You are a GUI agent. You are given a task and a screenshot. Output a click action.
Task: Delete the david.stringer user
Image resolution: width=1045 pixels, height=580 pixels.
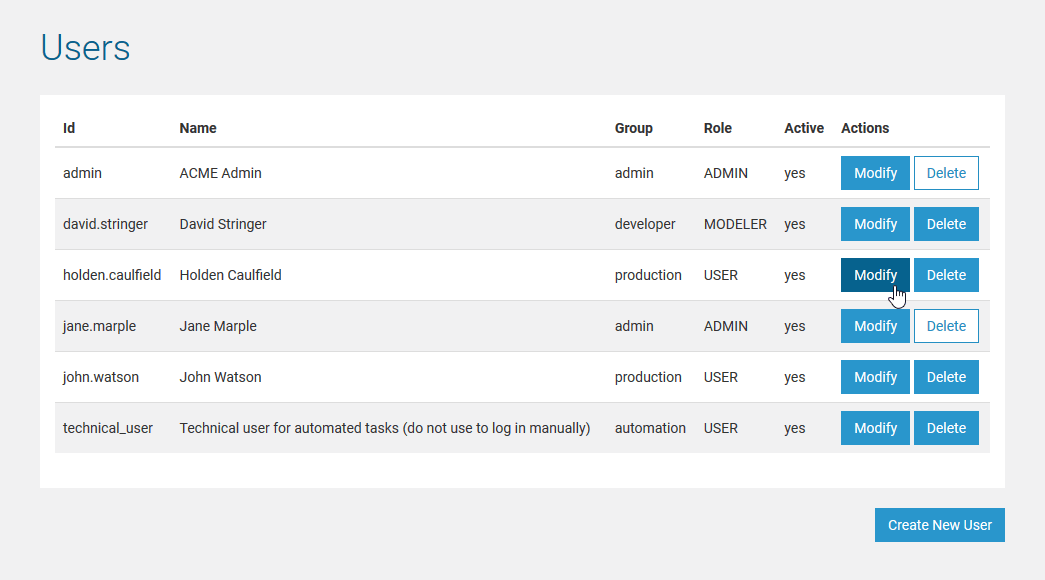[946, 224]
